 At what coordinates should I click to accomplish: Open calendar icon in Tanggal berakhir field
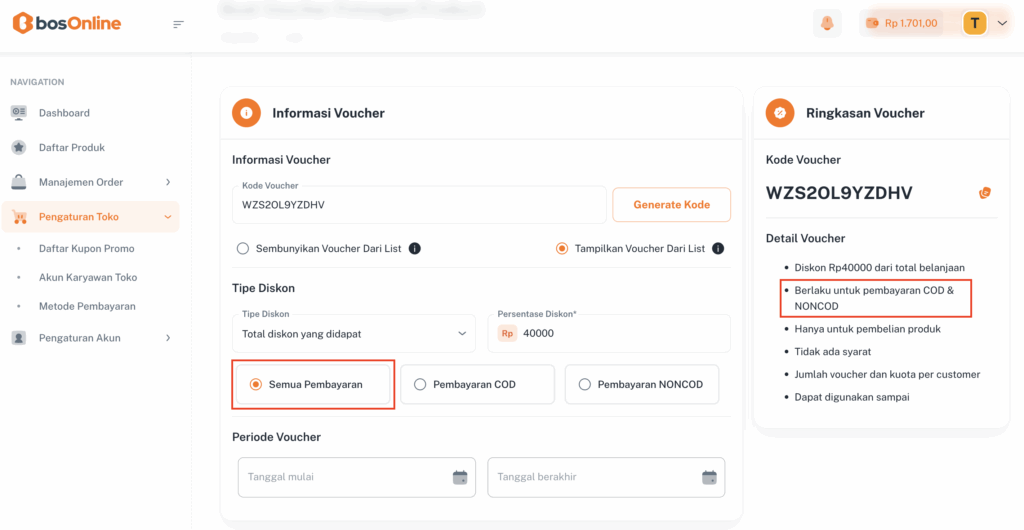click(x=709, y=477)
